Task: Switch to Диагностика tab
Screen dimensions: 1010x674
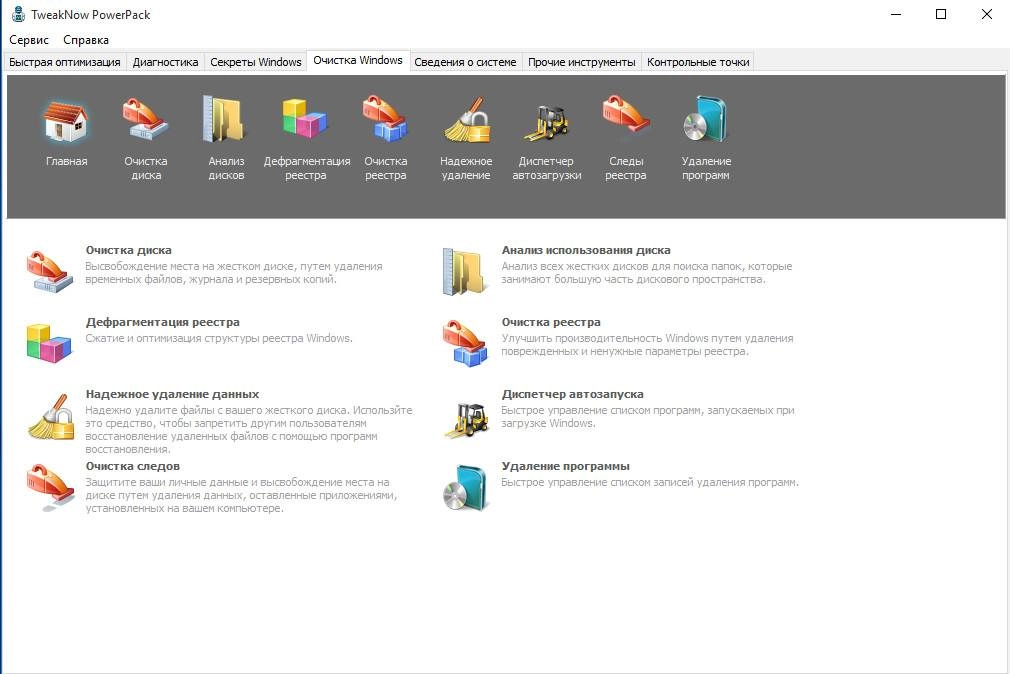Action: pos(166,62)
